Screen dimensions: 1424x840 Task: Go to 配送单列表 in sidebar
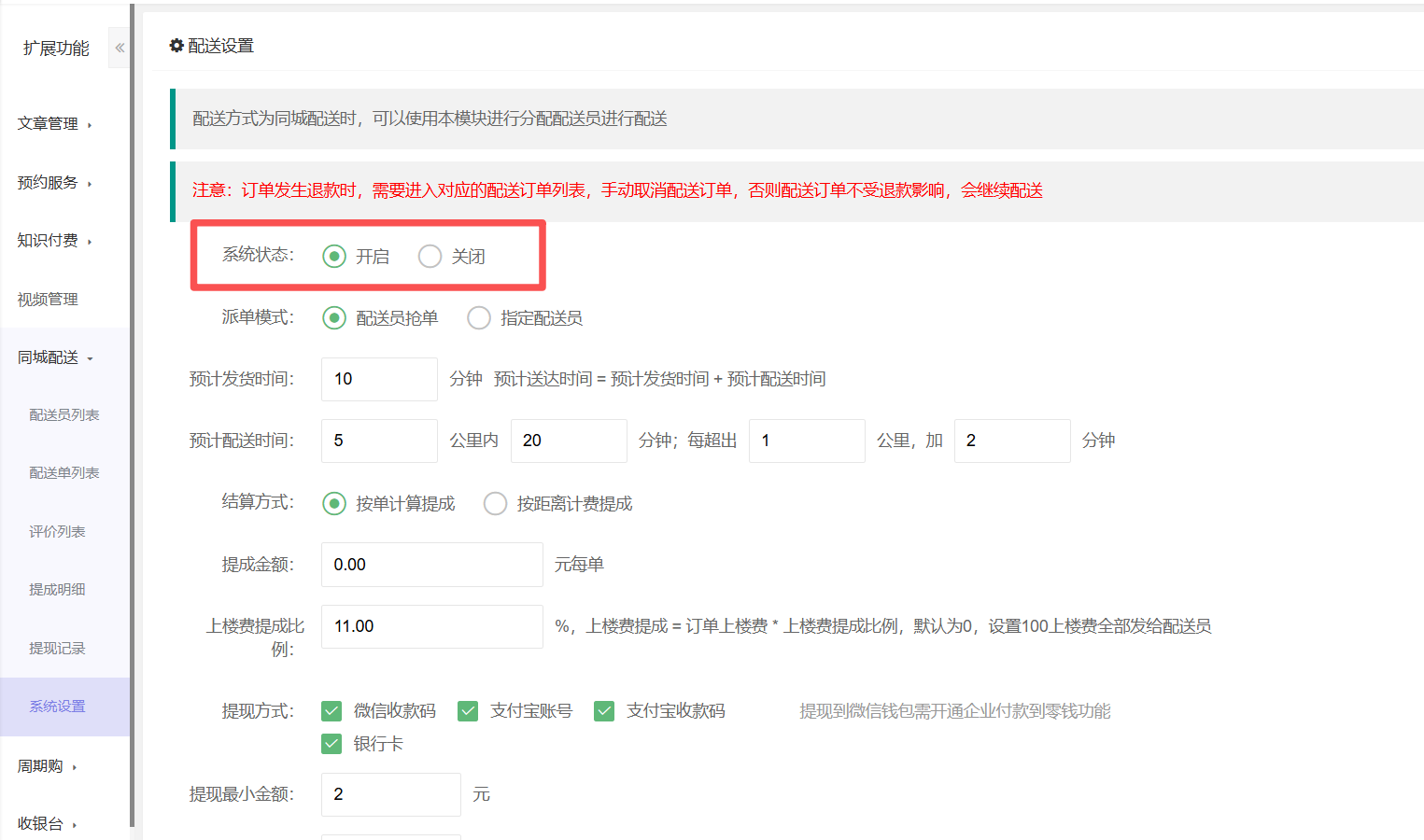(63, 473)
